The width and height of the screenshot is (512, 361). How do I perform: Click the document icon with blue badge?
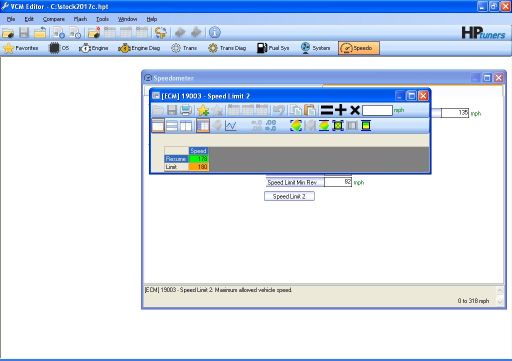pyautogui.click(x=59, y=33)
